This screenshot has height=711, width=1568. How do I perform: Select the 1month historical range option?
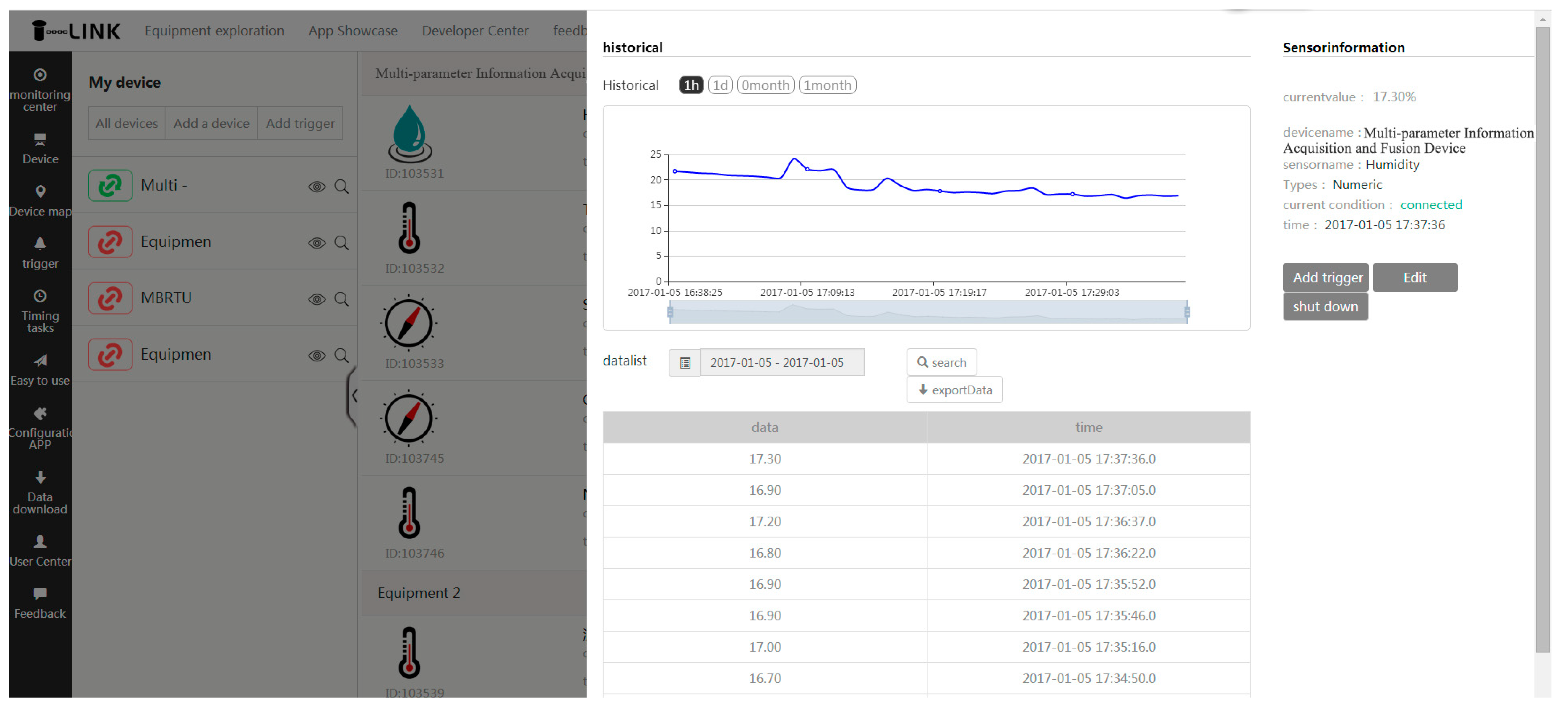click(827, 85)
